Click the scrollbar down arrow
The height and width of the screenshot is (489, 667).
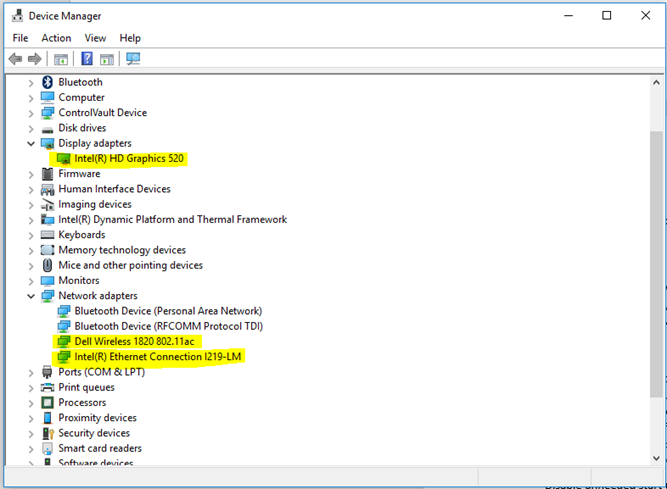point(656,458)
